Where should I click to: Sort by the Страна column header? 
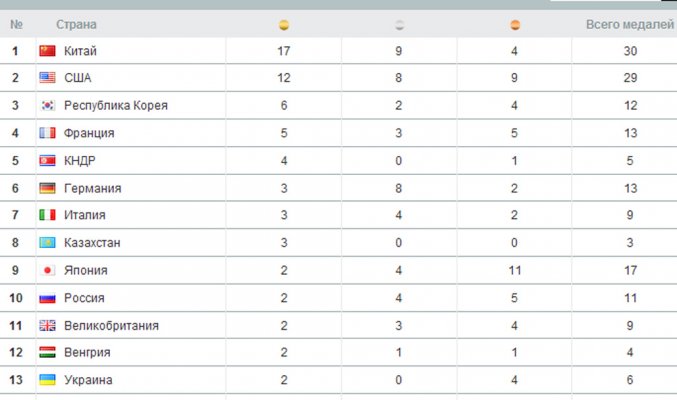(76, 25)
